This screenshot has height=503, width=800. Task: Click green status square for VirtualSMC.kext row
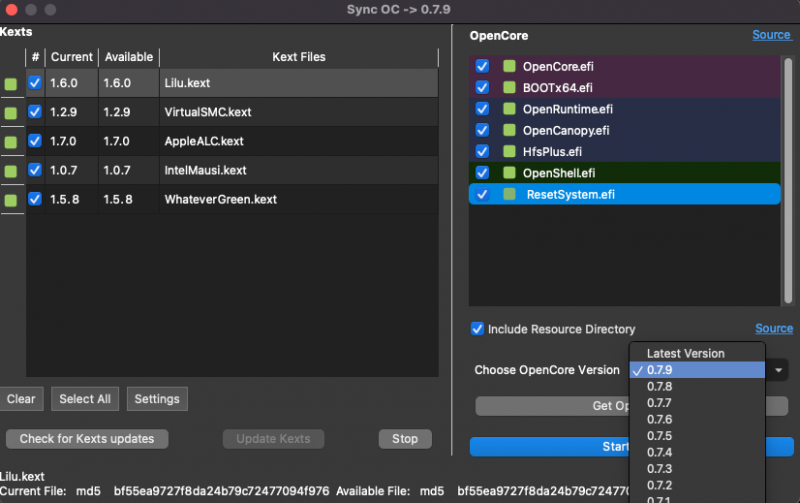tap(10, 113)
